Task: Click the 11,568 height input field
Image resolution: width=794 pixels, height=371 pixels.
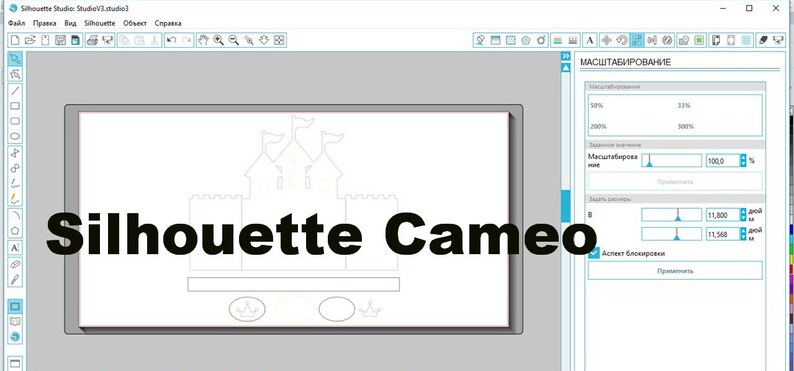Action: pos(722,234)
